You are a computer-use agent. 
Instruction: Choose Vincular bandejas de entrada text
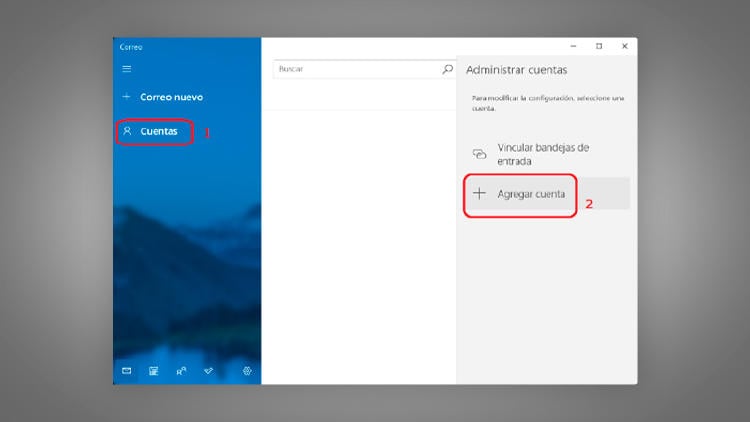coord(543,154)
